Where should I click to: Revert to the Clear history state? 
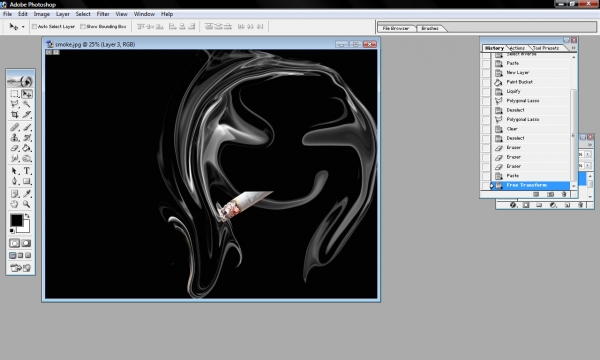(x=530, y=129)
